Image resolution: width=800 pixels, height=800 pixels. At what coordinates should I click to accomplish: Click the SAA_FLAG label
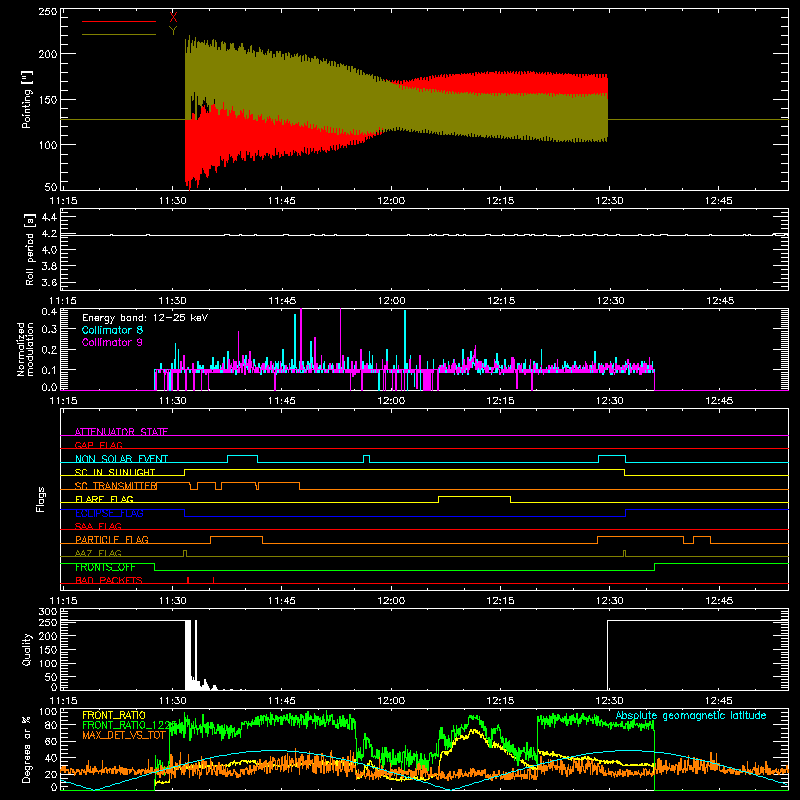click(x=98, y=526)
